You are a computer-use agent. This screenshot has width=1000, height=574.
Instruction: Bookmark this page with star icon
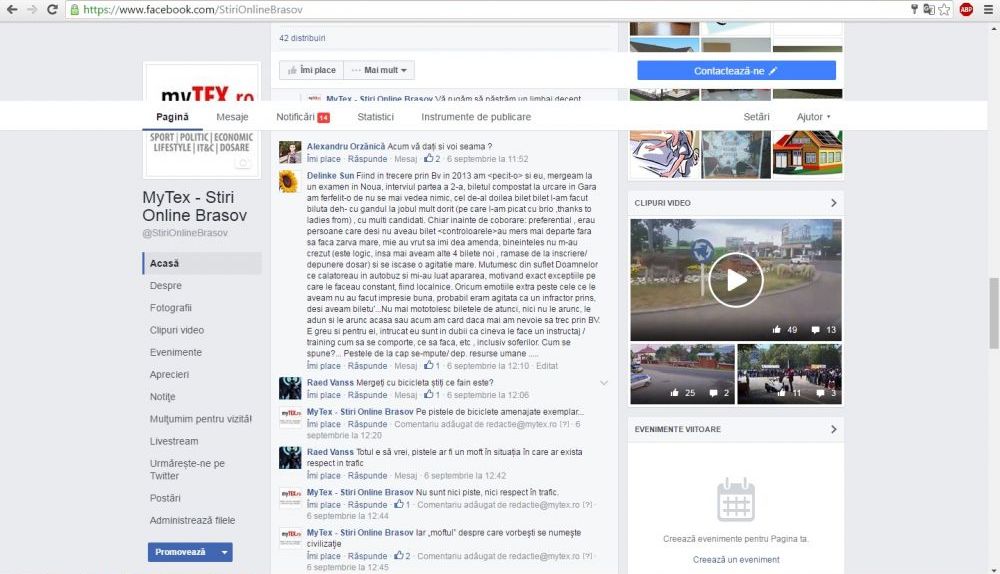(x=944, y=10)
